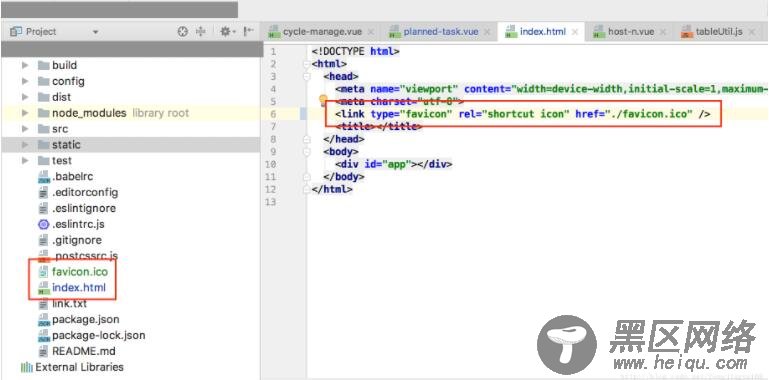Select README.md in the project tree
Screen dimensions: 769x380
point(83,351)
